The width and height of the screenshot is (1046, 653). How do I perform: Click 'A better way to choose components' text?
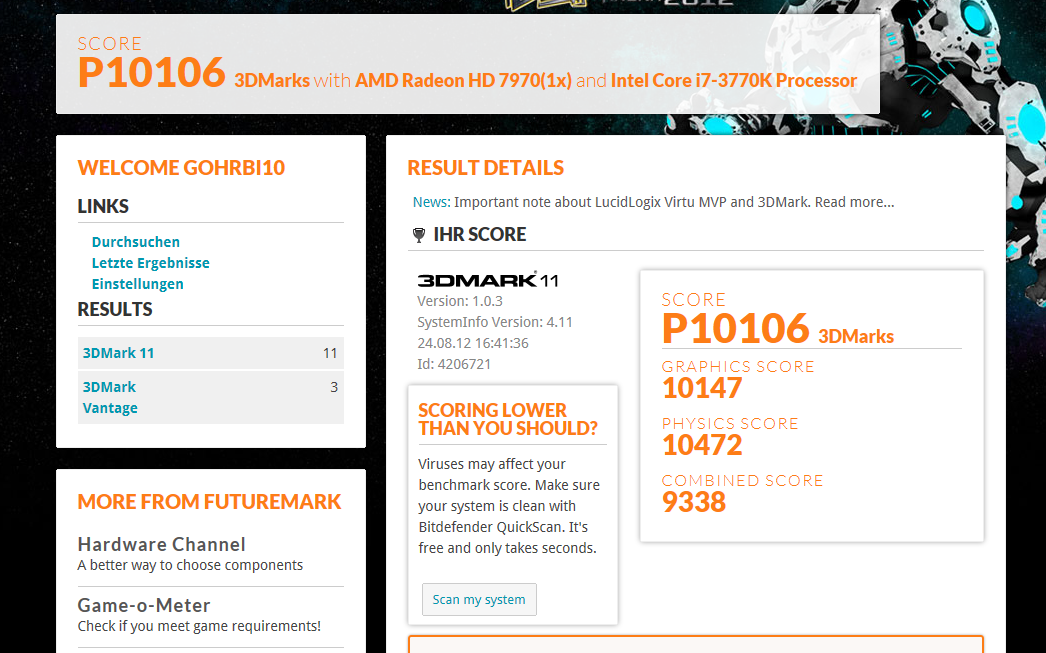[x=190, y=565]
